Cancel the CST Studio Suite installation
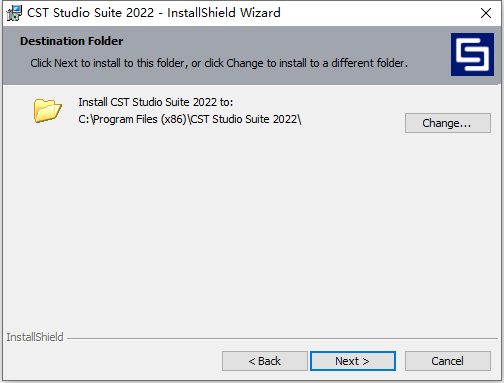The height and width of the screenshot is (383, 504). 448,361
